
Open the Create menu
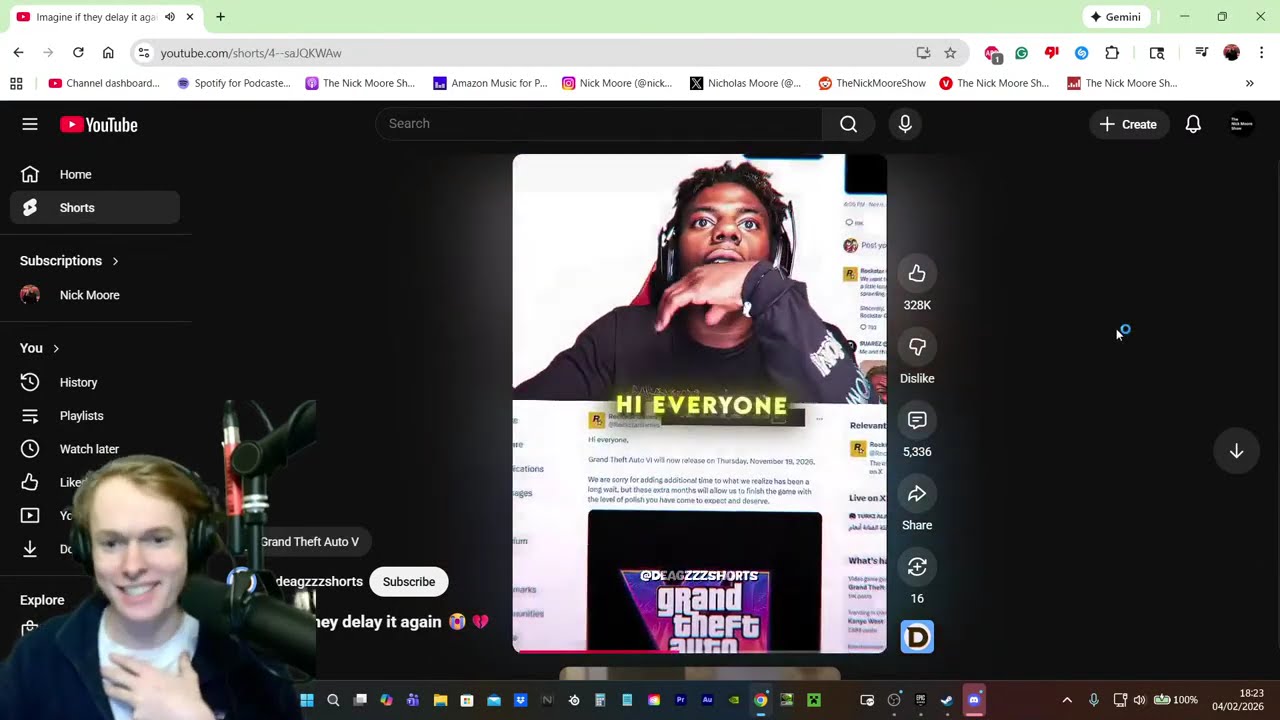[1128, 124]
